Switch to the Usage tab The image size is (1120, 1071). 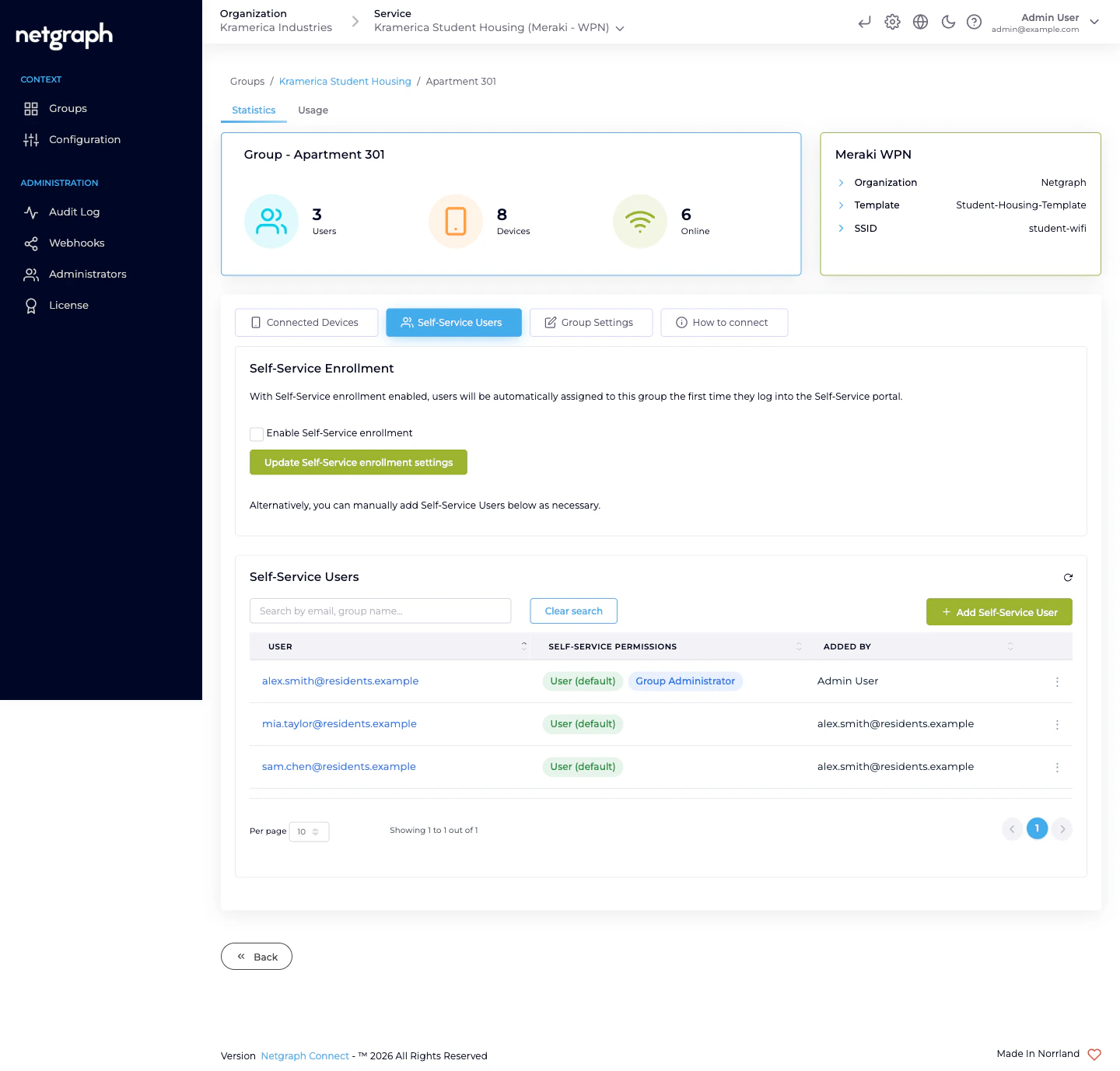(313, 110)
